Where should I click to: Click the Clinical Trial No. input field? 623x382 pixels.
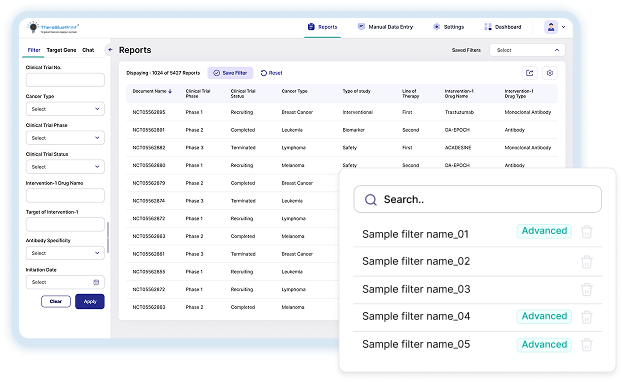point(65,80)
